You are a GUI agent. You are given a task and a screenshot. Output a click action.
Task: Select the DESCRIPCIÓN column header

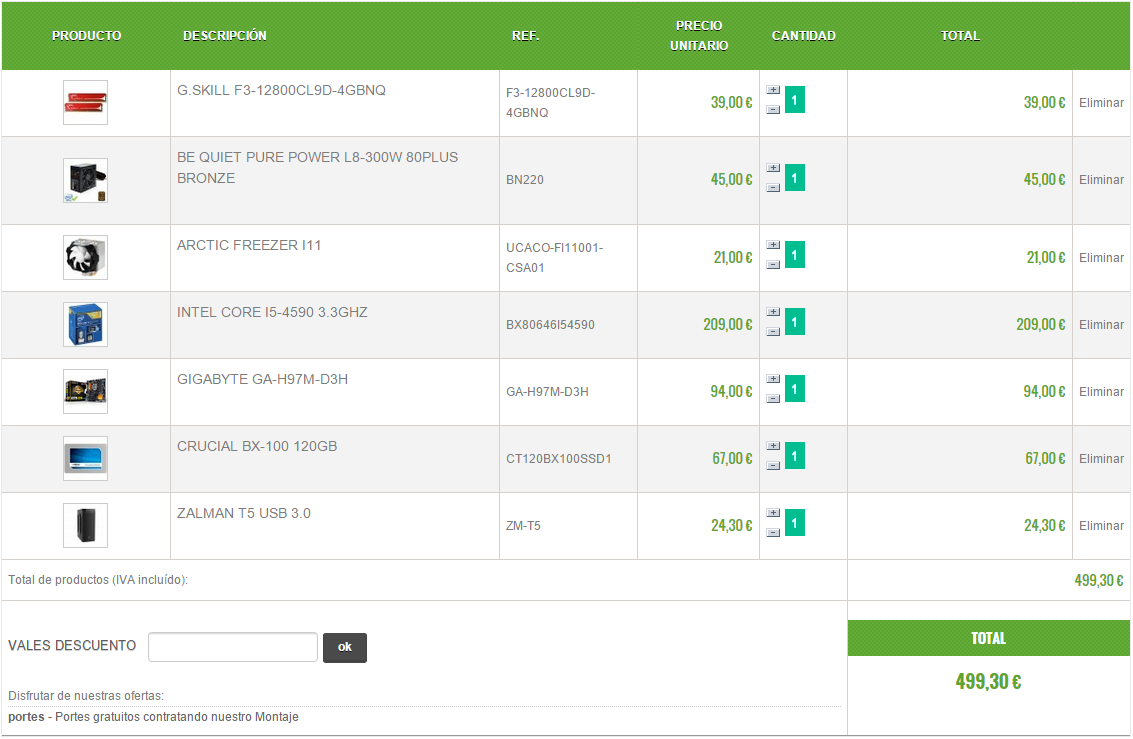(x=225, y=35)
